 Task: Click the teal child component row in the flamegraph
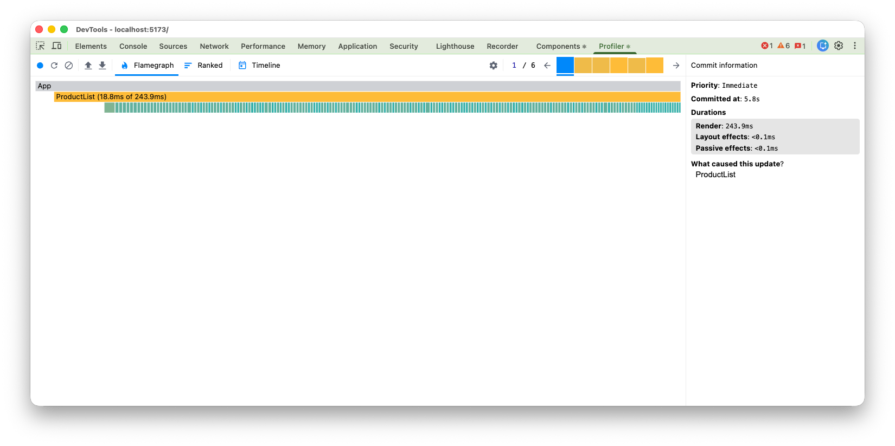(393, 108)
